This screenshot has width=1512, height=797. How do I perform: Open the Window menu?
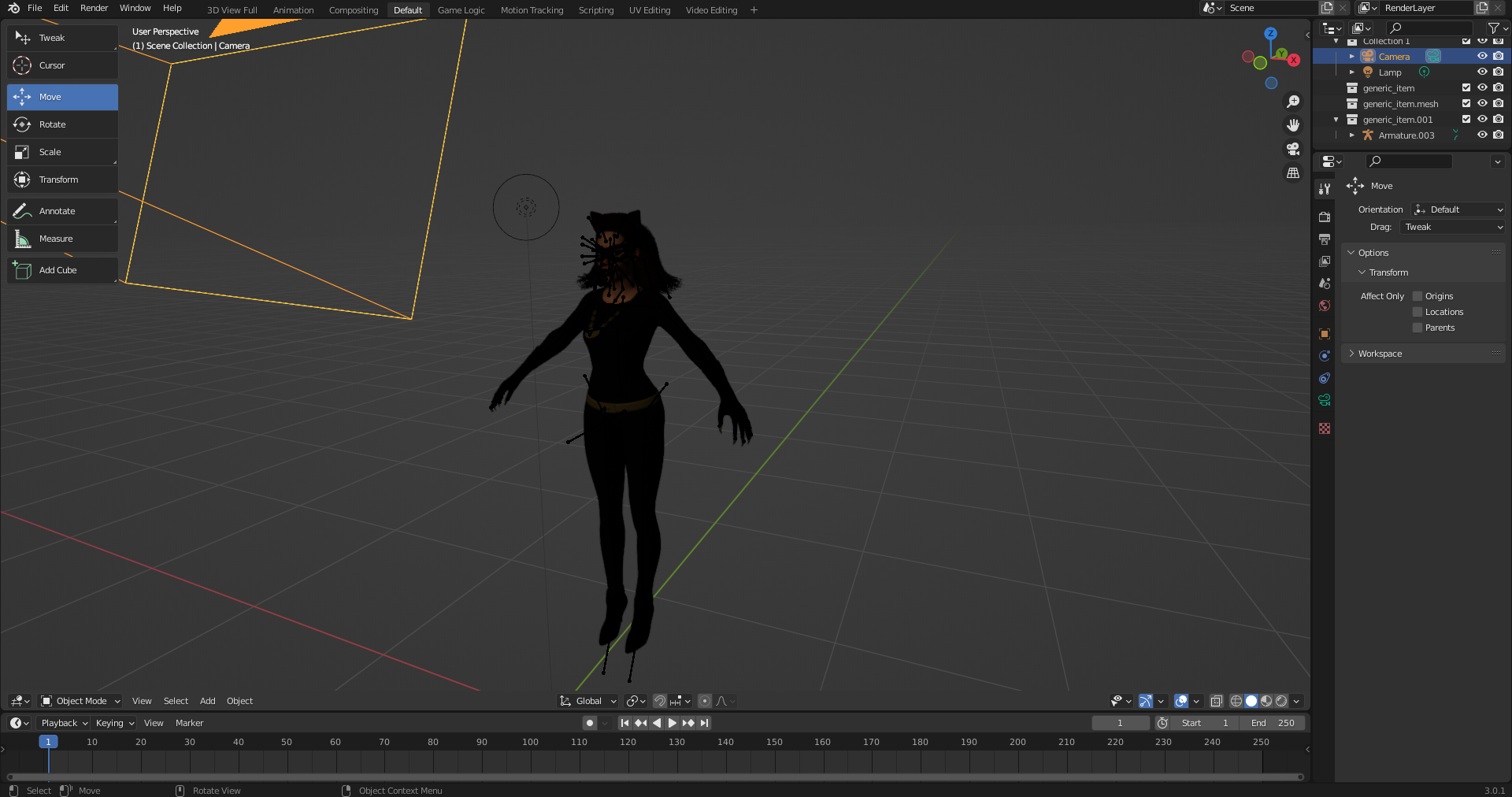tap(135, 8)
